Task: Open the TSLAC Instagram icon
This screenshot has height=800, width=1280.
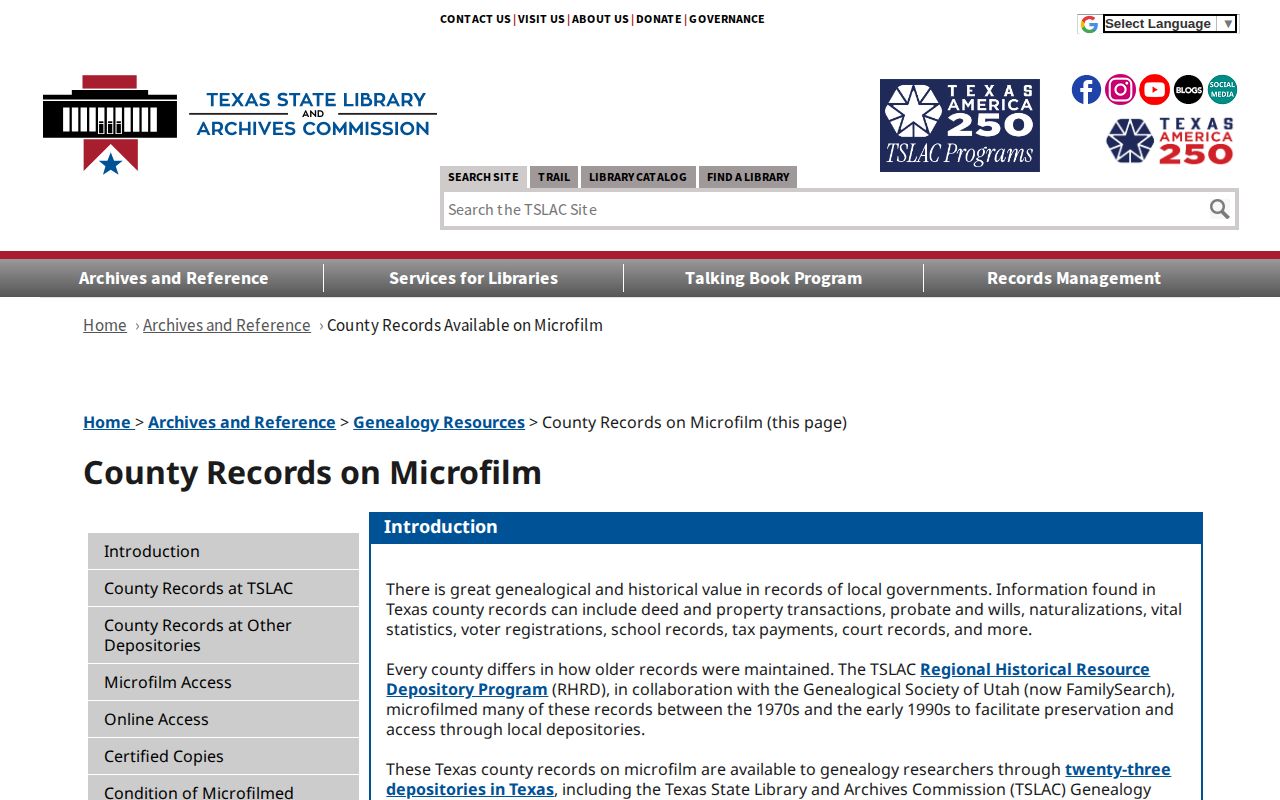Action: pos(1120,90)
